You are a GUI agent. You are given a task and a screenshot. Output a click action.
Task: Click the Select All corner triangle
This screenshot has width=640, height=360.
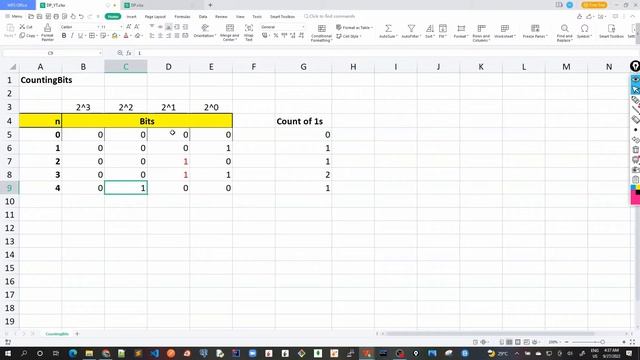tap(13, 67)
